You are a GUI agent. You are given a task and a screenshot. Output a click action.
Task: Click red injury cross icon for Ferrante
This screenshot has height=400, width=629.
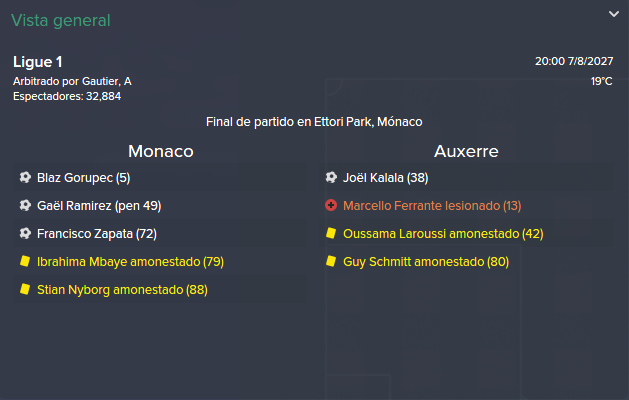pyautogui.click(x=331, y=205)
